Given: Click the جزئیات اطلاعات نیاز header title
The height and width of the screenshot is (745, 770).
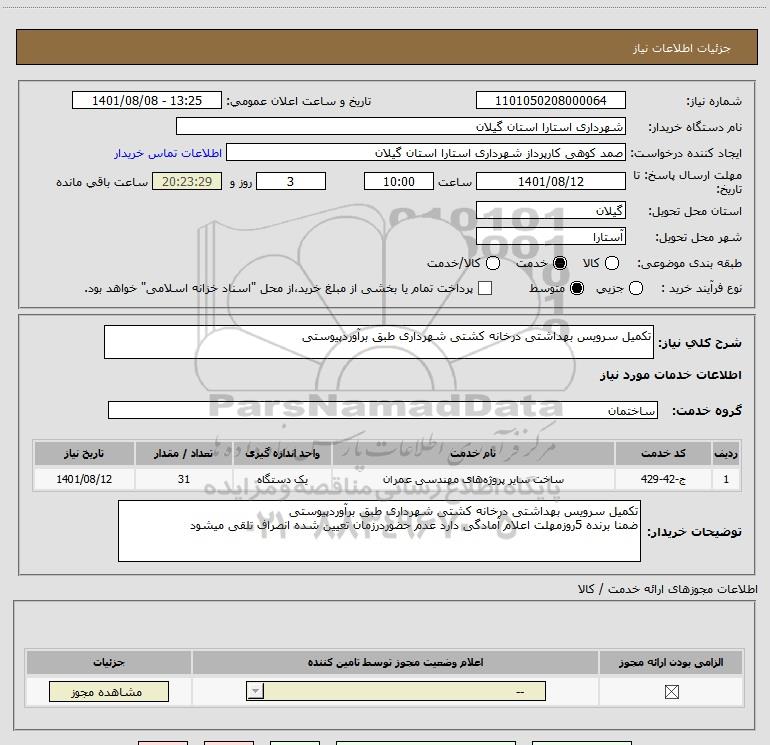Looking at the screenshot, I should pos(682,48).
